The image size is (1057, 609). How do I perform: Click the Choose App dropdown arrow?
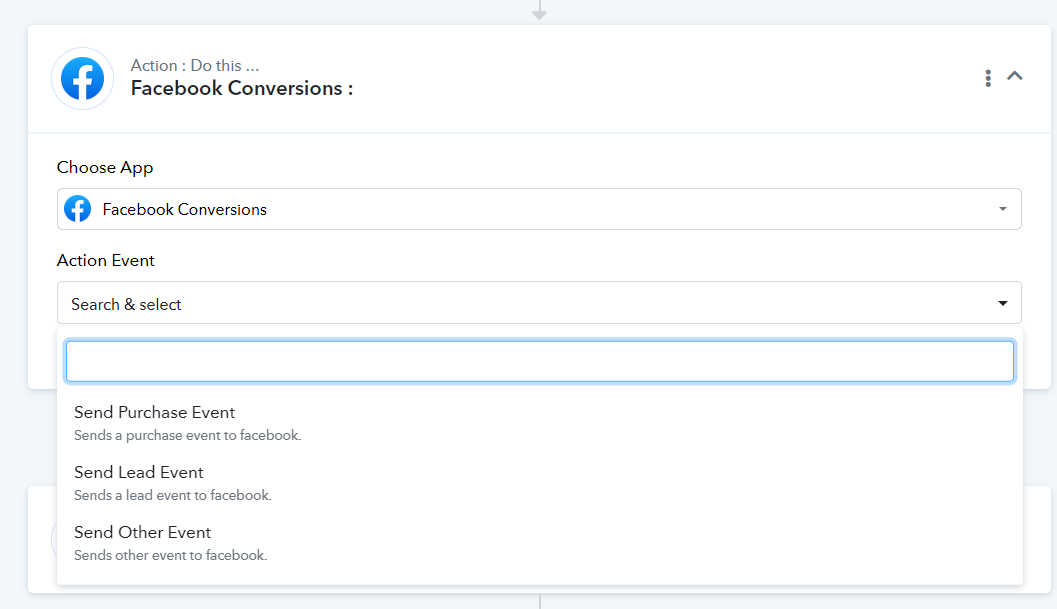[1002, 209]
